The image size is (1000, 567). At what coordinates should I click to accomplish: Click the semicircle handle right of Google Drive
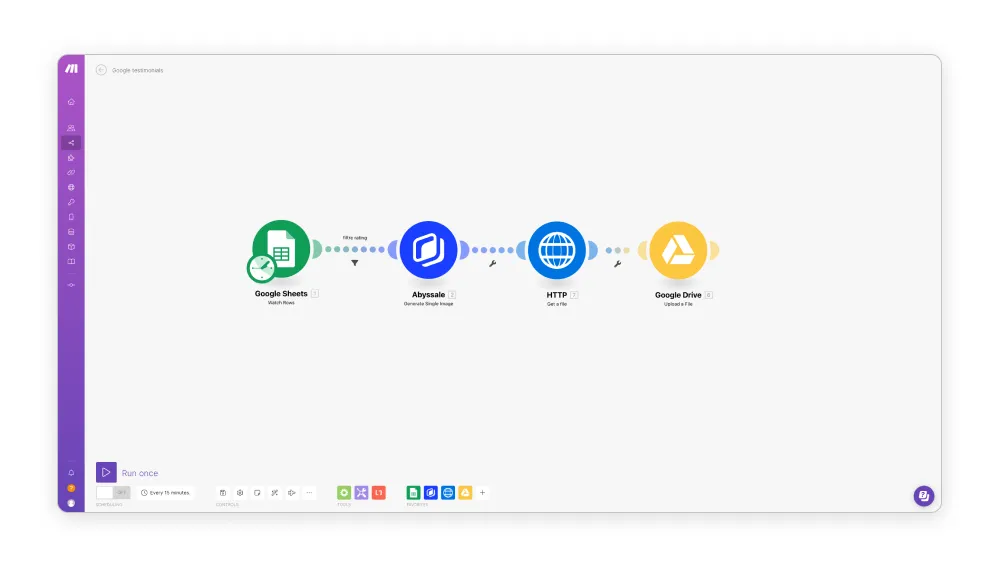click(714, 250)
